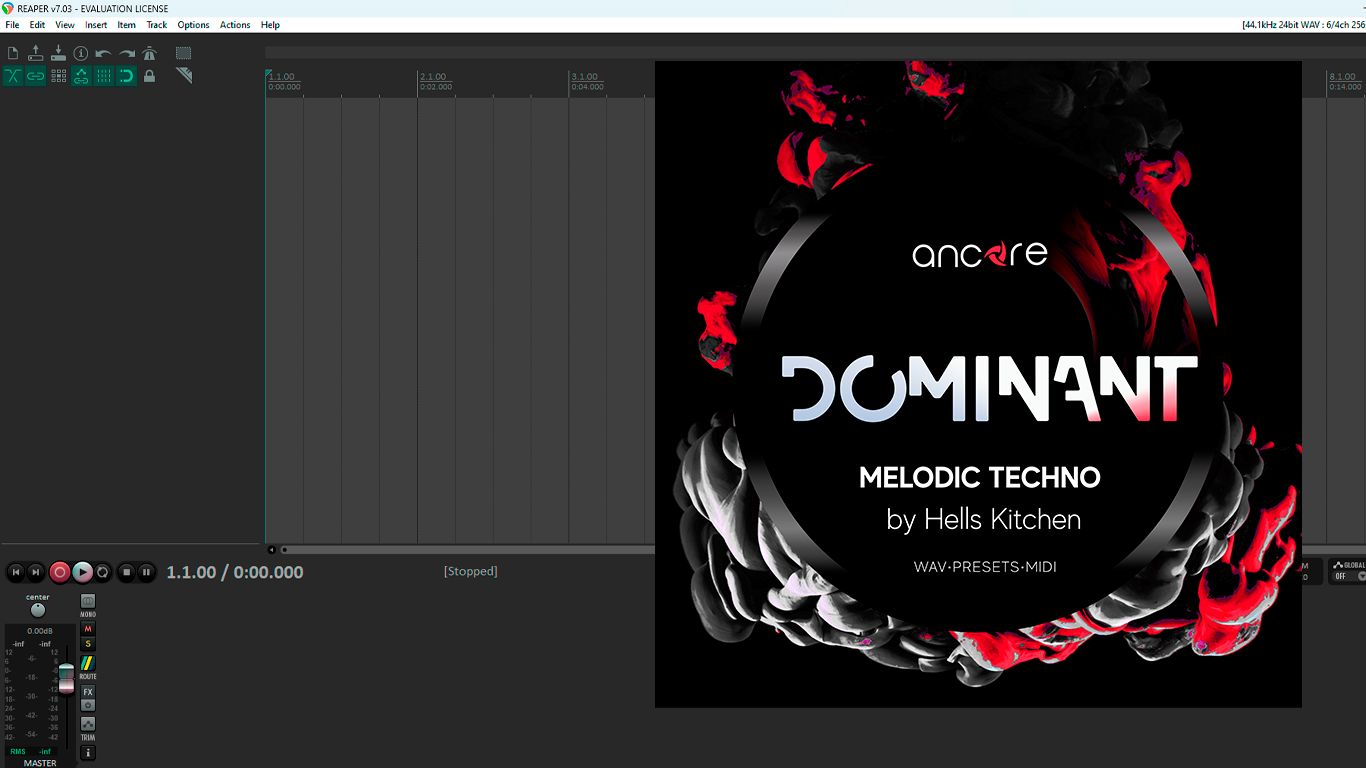
Task: Click the audio device info 44.1kHz 24bit WAV
Action: [1303, 25]
